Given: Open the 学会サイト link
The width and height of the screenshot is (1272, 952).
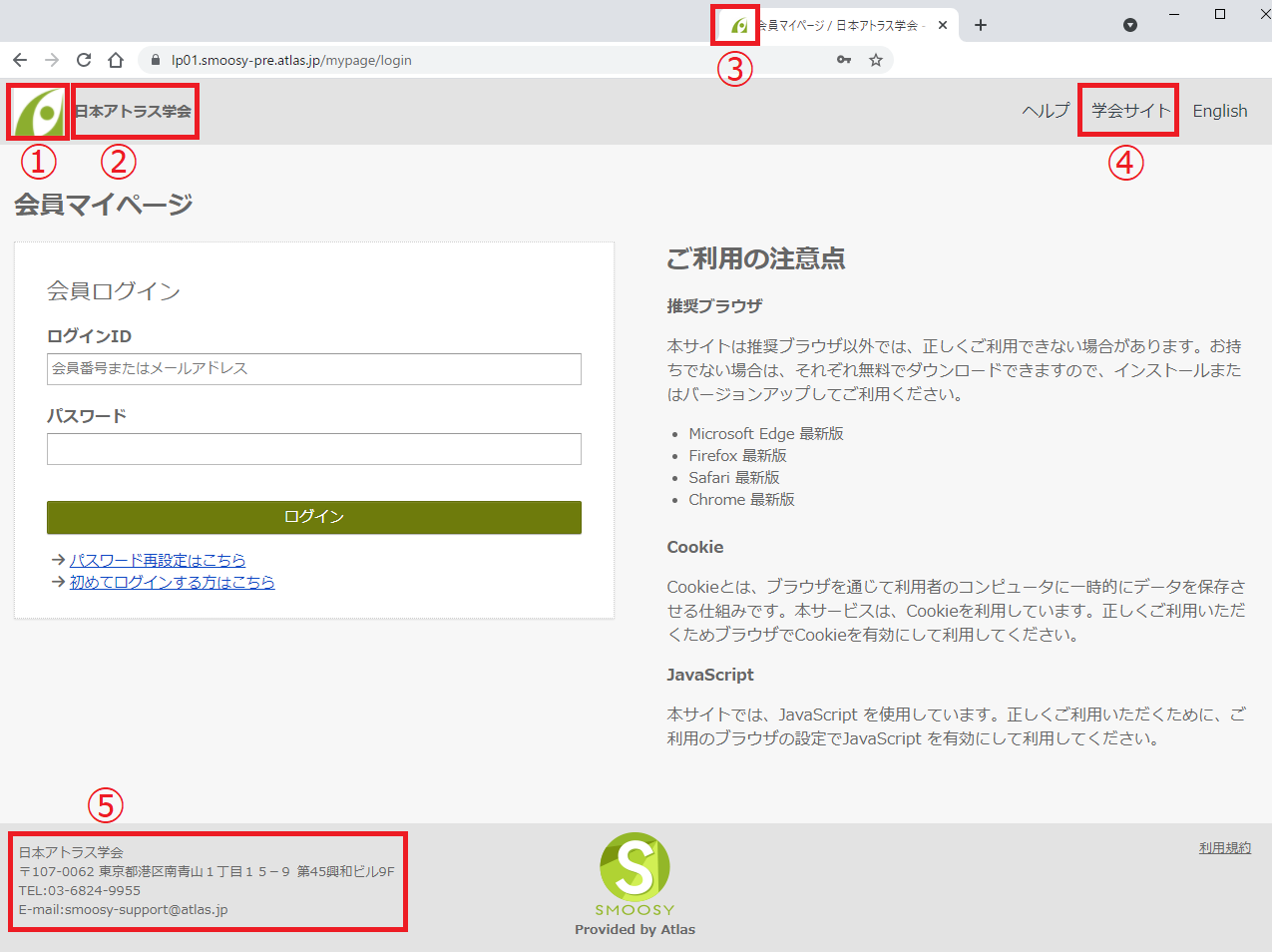Looking at the screenshot, I should point(1130,111).
